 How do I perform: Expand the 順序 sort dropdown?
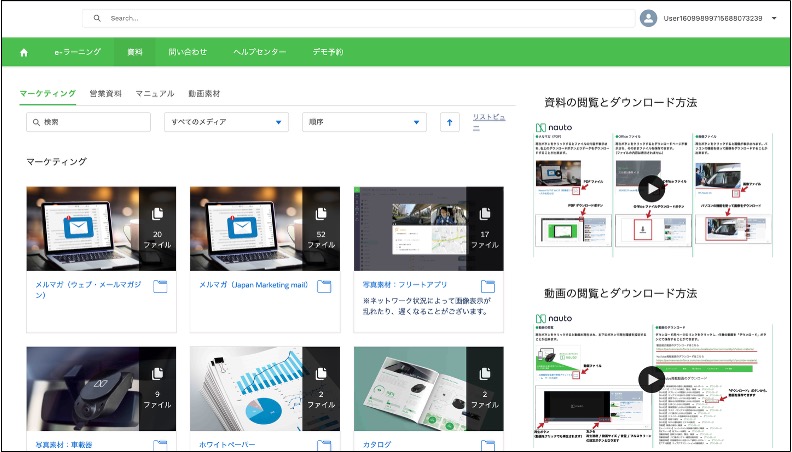coord(364,122)
